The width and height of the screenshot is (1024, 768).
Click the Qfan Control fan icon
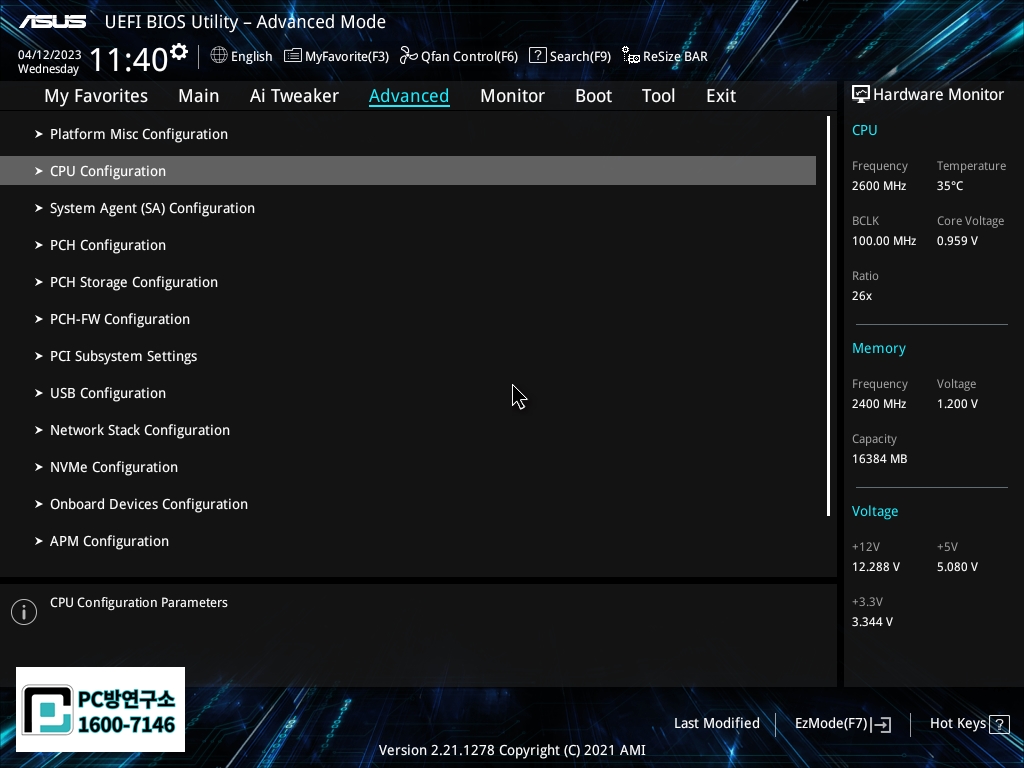(x=409, y=56)
